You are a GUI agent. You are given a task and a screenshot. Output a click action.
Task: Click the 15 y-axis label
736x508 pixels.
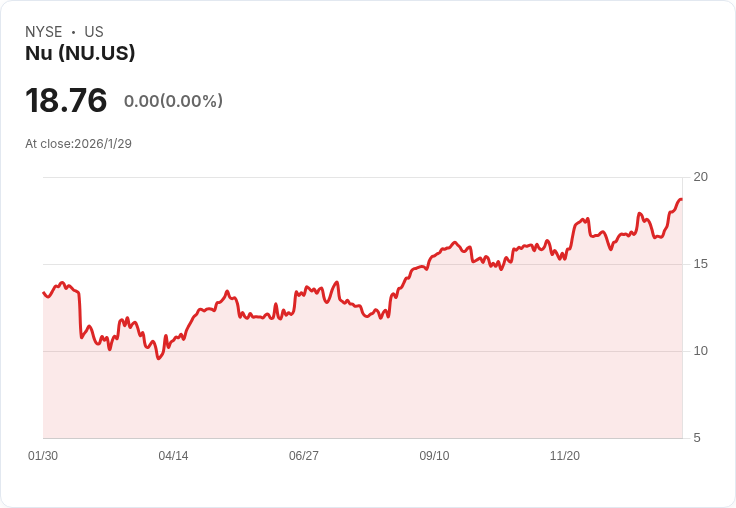(x=701, y=264)
